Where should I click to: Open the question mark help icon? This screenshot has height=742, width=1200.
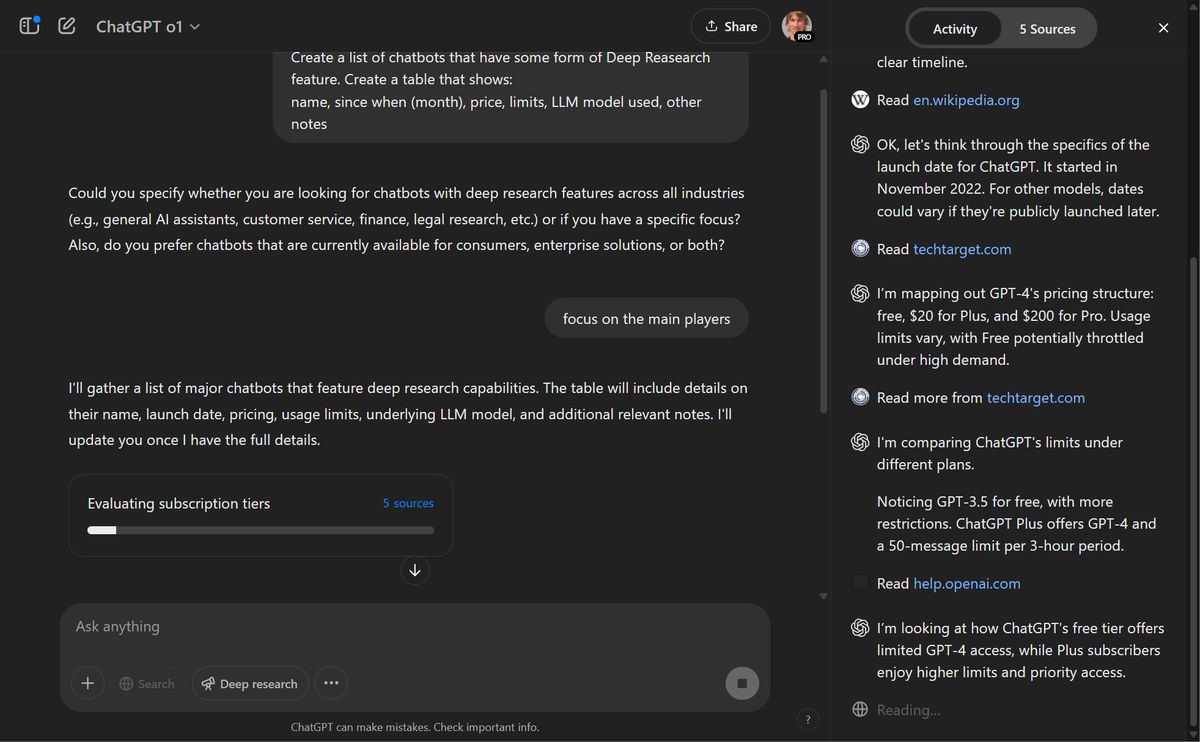808,719
